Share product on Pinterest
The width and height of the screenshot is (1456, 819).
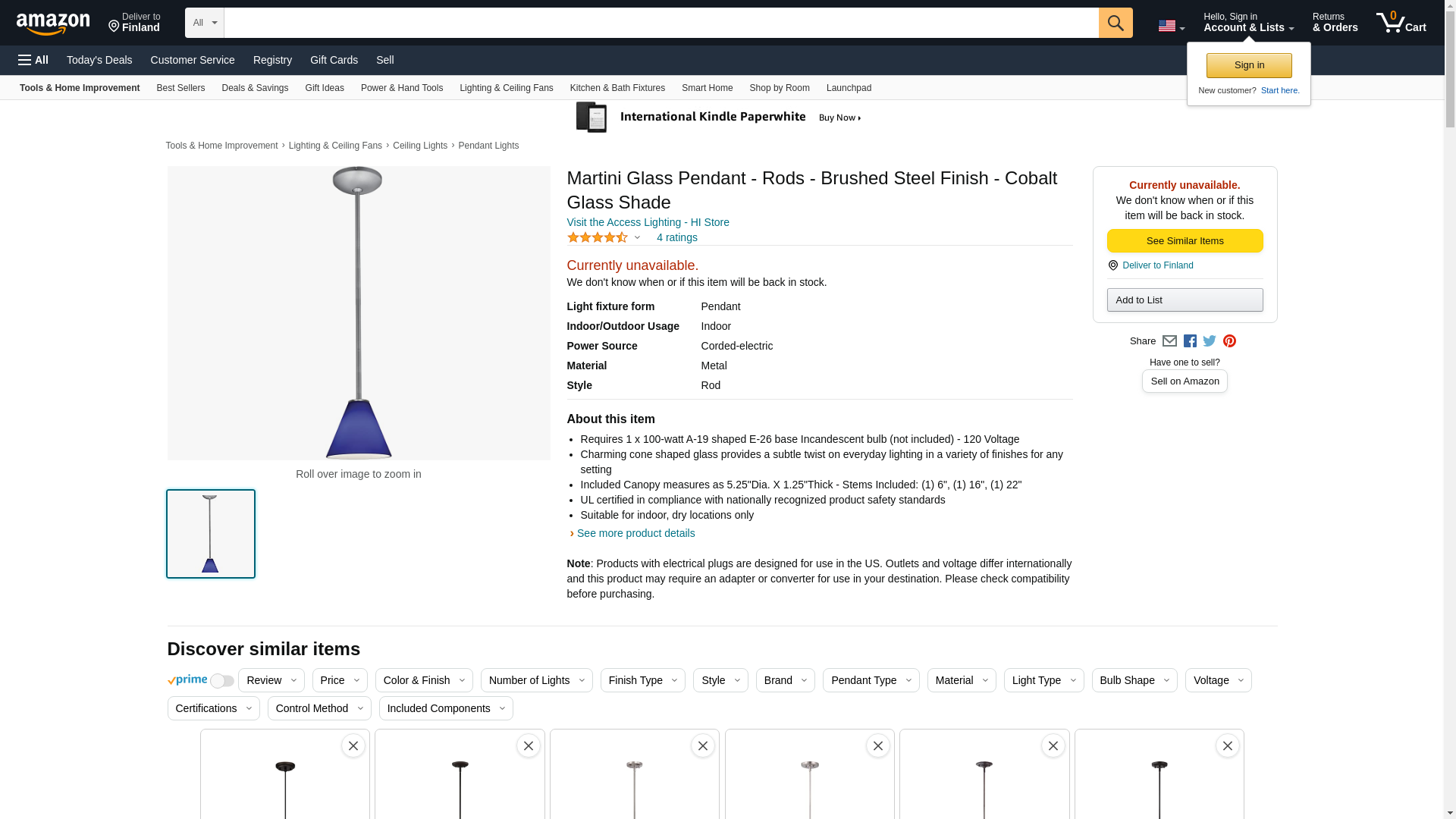[1229, 341]
